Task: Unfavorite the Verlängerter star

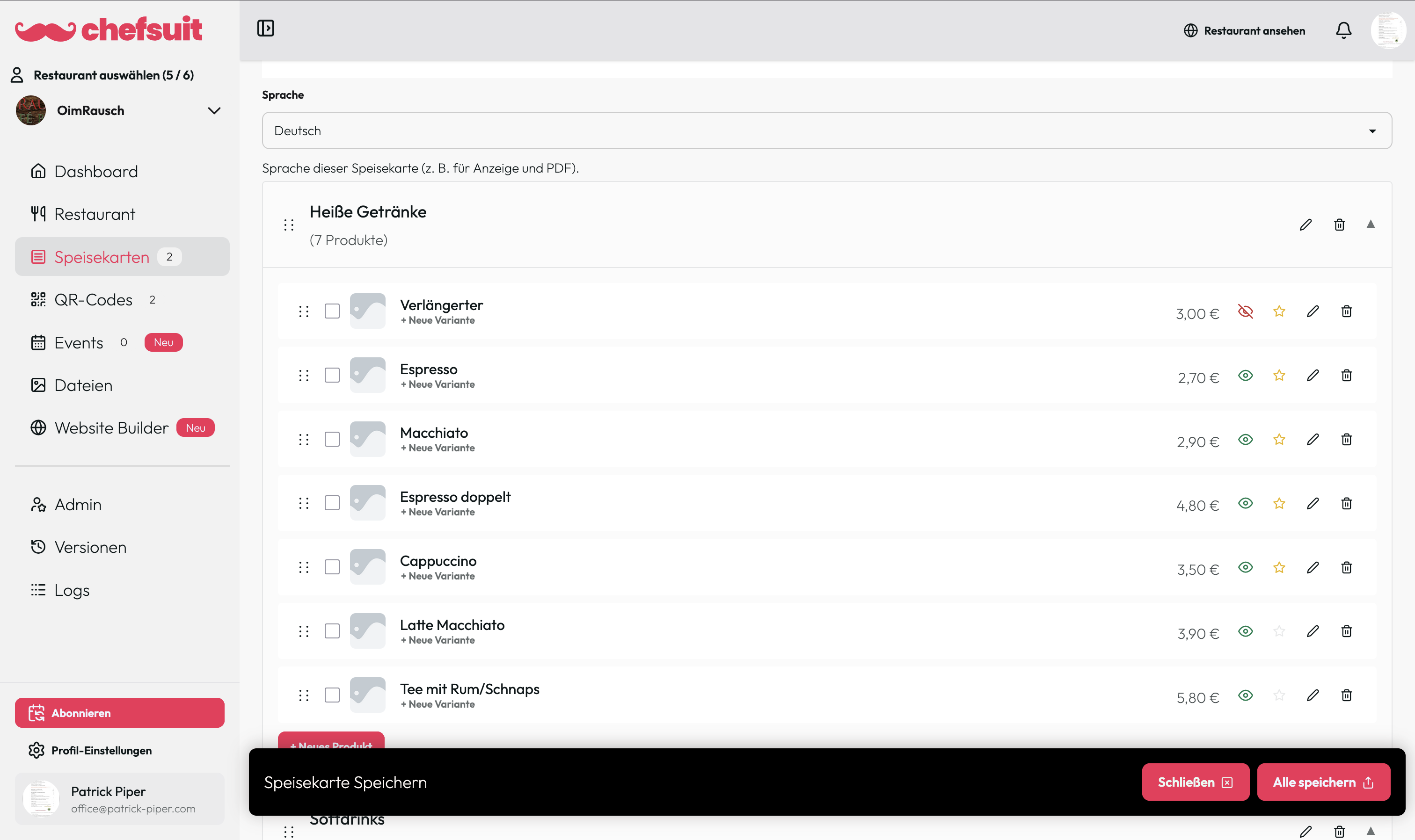Action: pos(1278,311)
